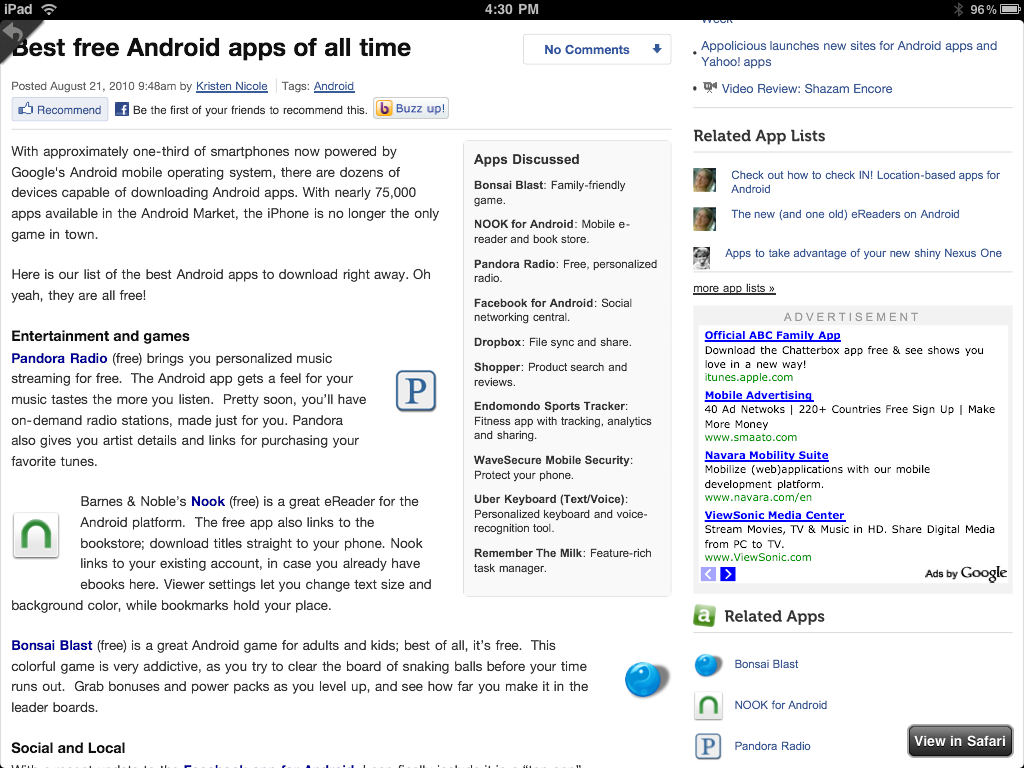This screenshot has height=768, width=1024.
Task: Click the next ads arrow button
Action: 728,574
